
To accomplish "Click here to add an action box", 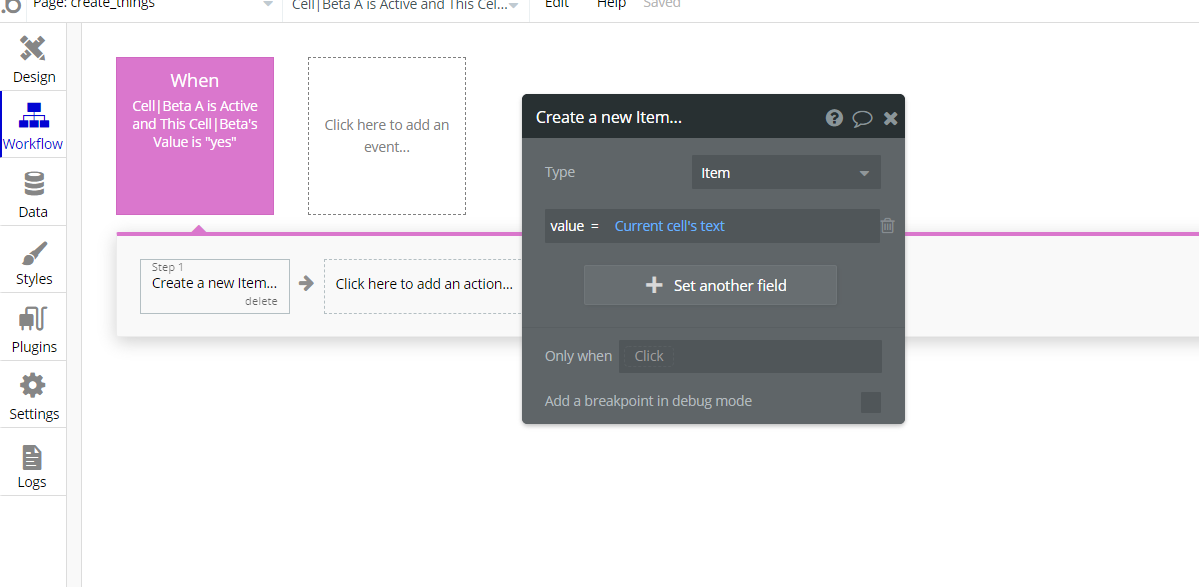I will 424,286.
